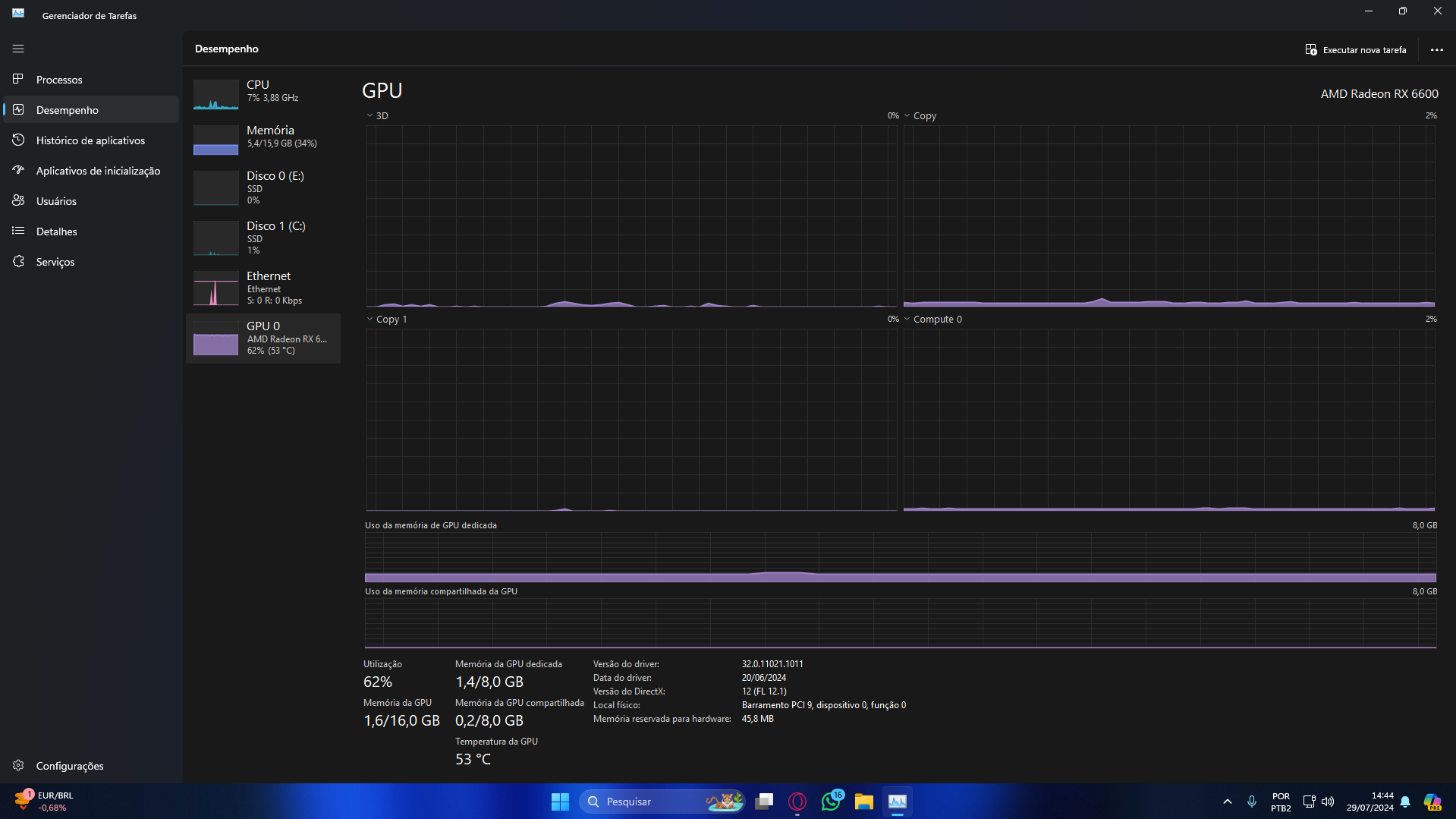Image resolution: width=1456 pixels, height=819 pixels.
Task: Click the DirectX version 12 (FL 12.1)
Action: (x=764, y=691)
